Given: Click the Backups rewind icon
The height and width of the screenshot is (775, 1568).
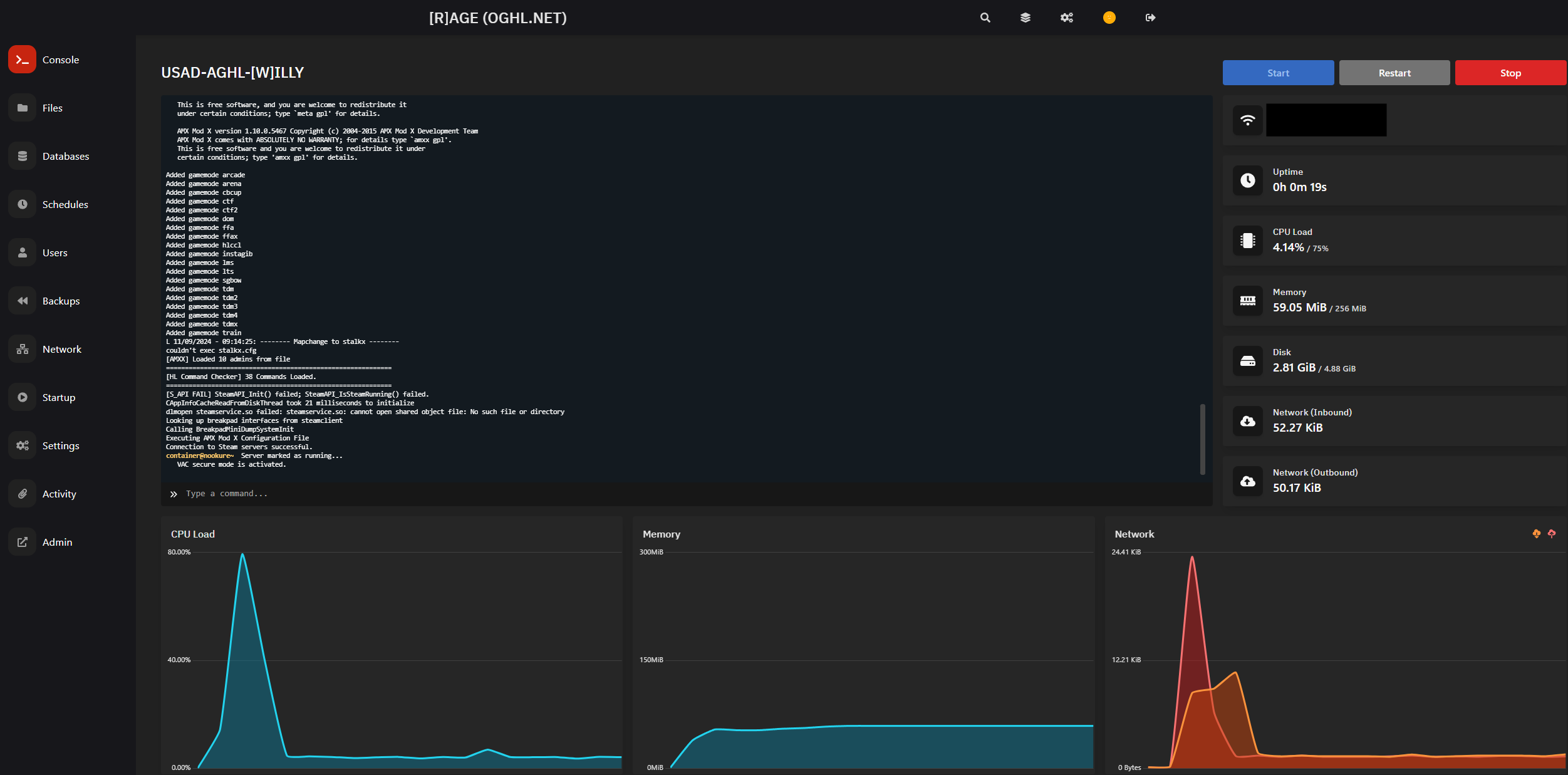Looking at the screenshot, I should [22, 301].
